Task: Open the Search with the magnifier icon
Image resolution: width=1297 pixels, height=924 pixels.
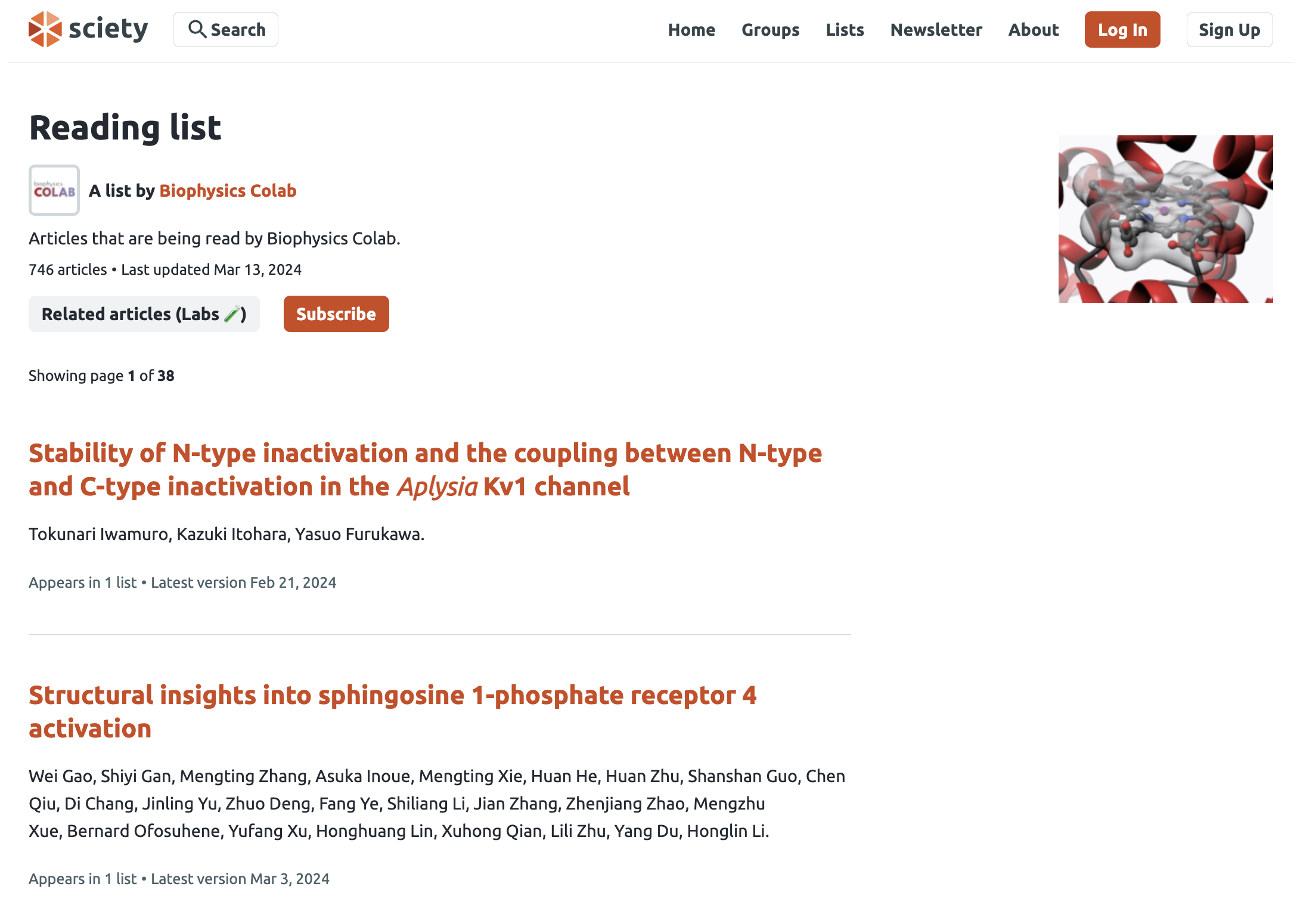Action: (x=225, y=29)
